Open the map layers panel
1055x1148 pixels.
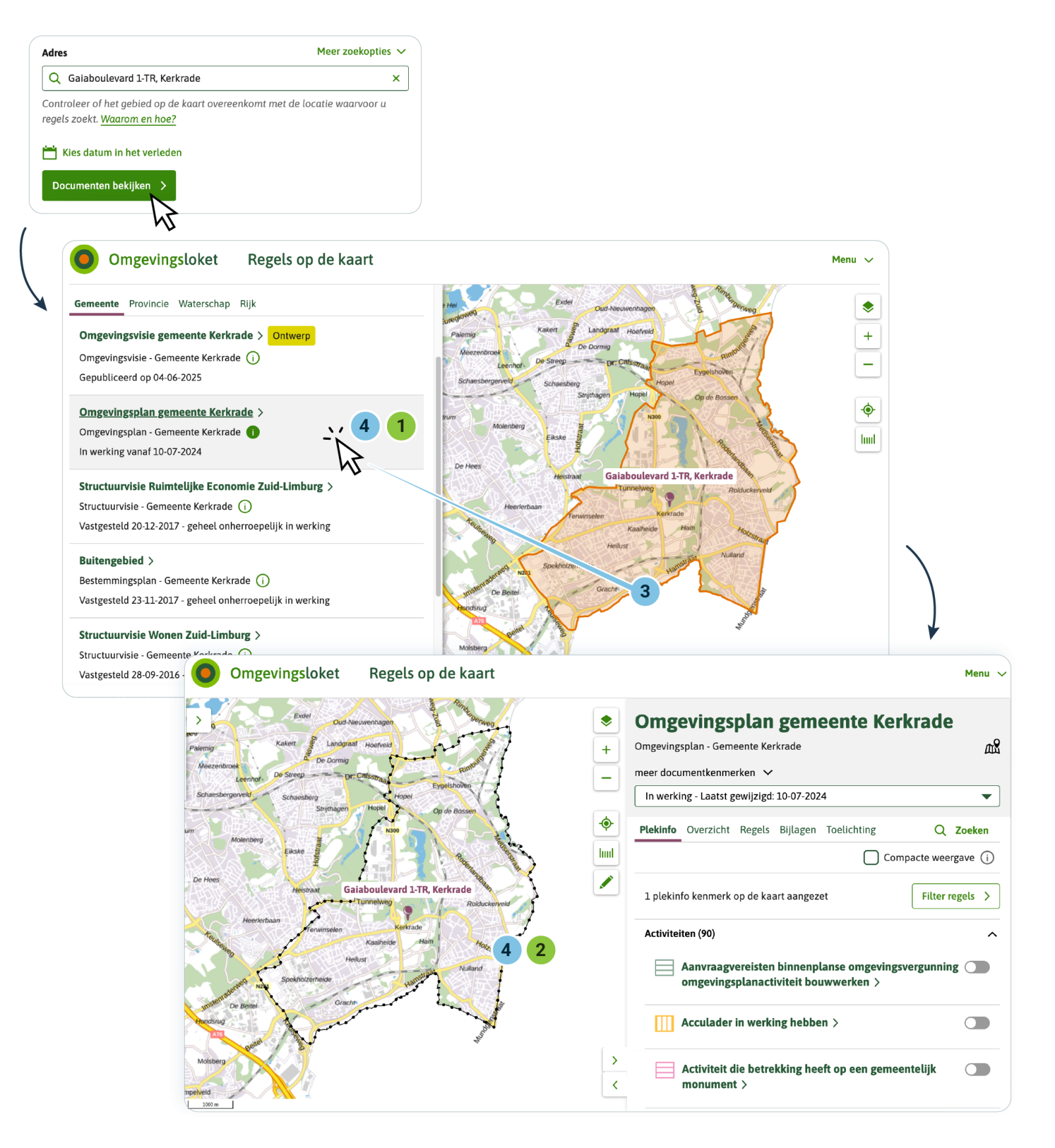point(868,307)
